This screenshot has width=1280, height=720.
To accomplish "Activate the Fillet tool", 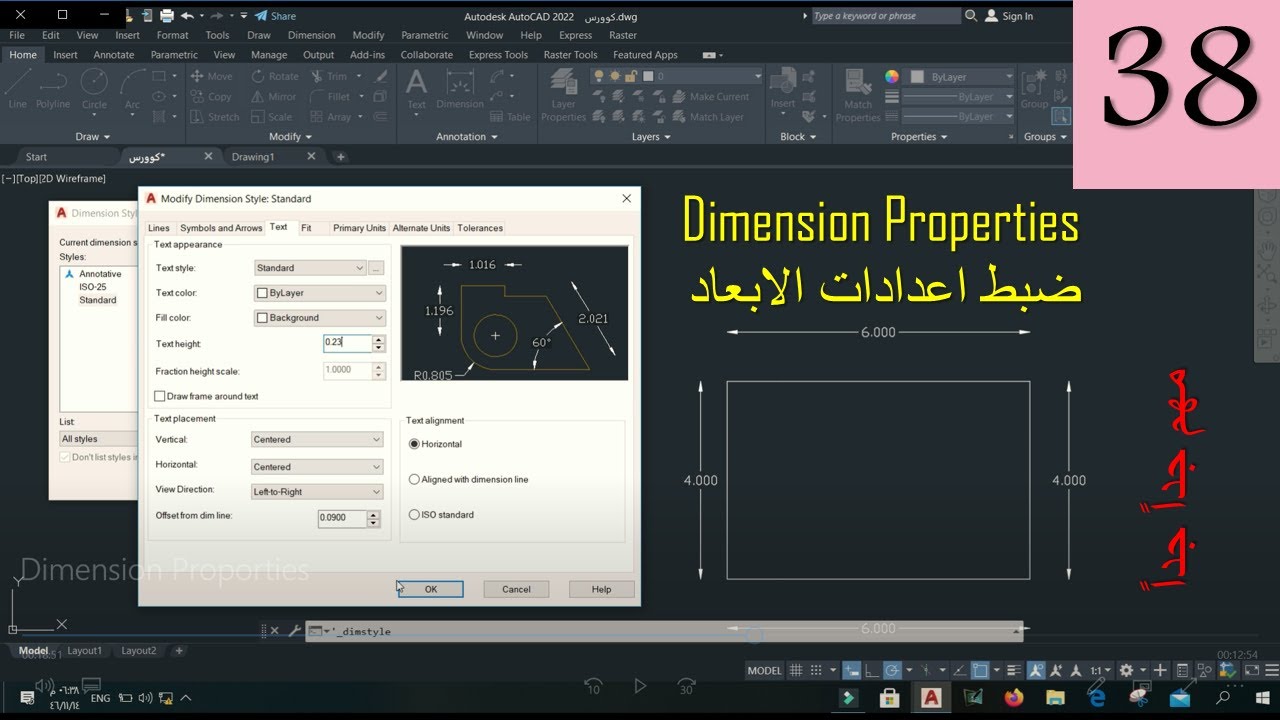I will [x=331, y=97].
